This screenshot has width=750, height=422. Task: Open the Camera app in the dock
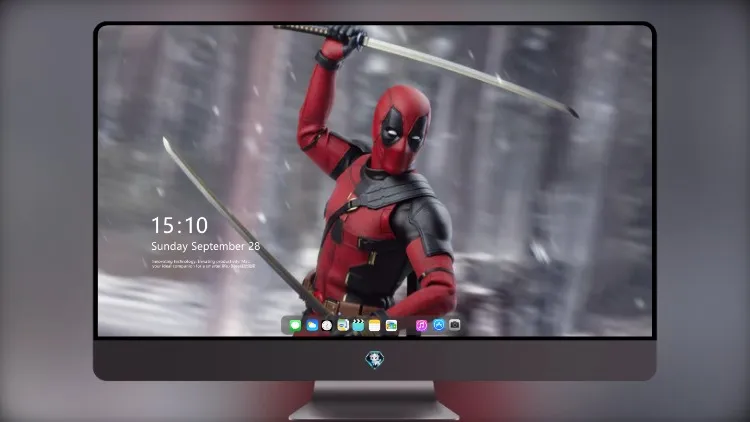coord(454,325)
